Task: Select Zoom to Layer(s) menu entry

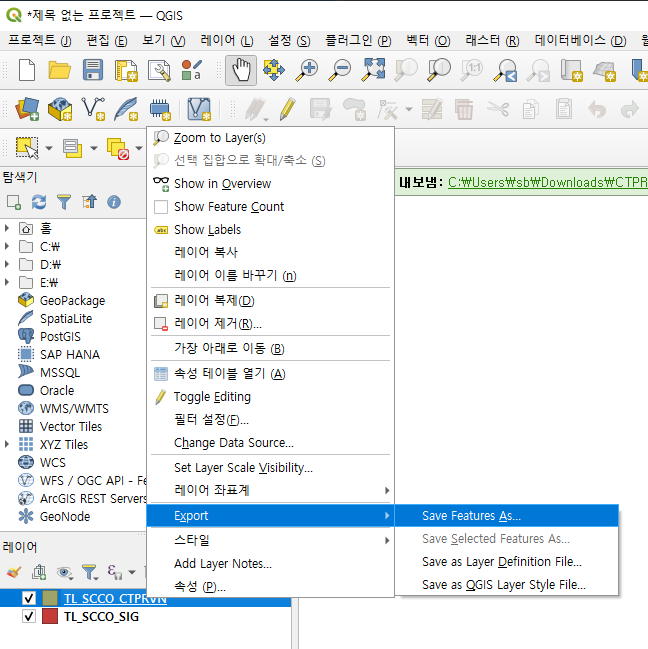Action: (270, 138)
